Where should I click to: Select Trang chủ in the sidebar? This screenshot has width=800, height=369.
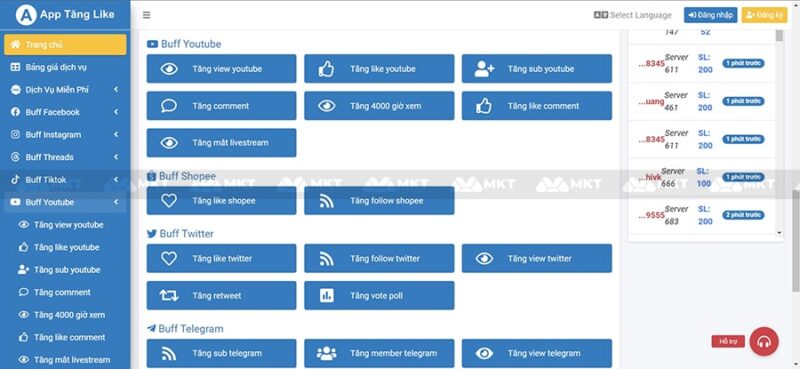pyautogui.click(x=65, y=44)
